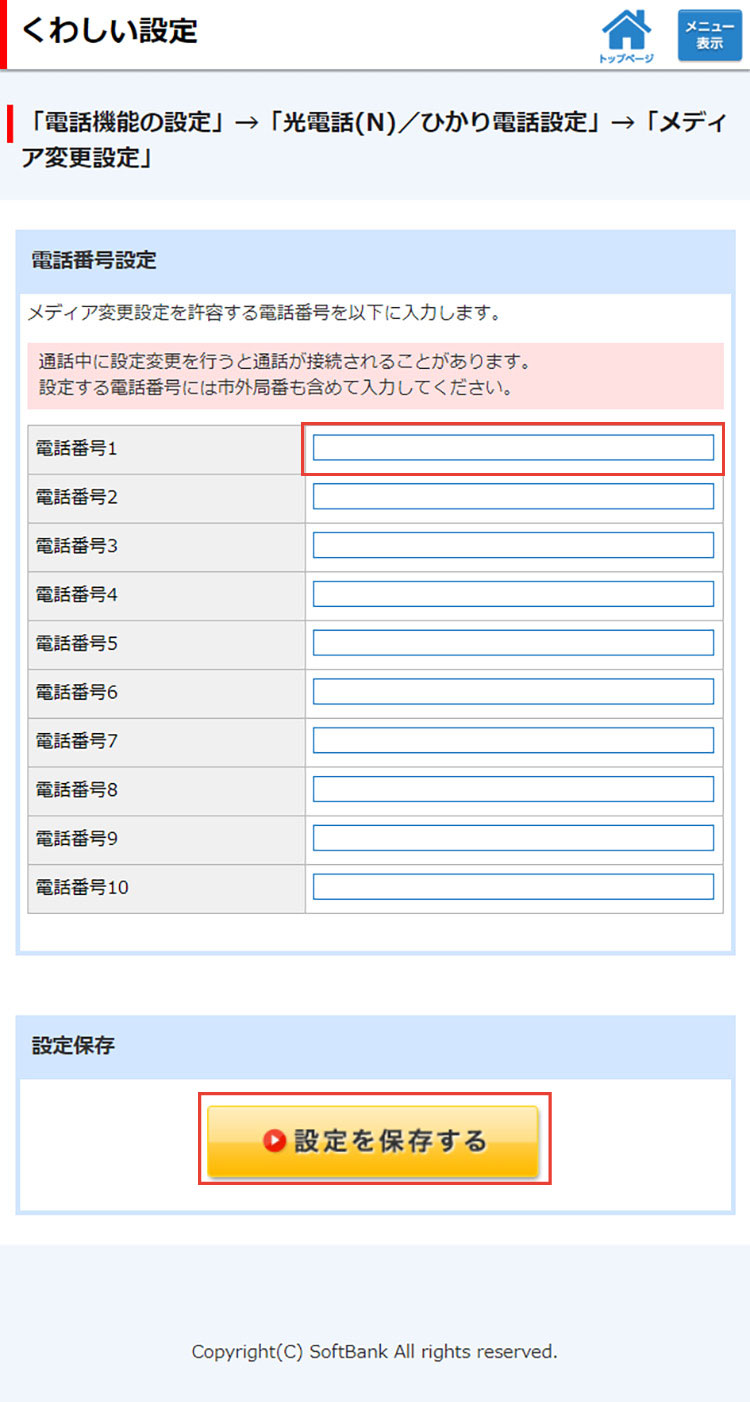Select the 電話番号設定 section header
The width and height of the screenshot is (750, 1402).
[x=94, y=261]
